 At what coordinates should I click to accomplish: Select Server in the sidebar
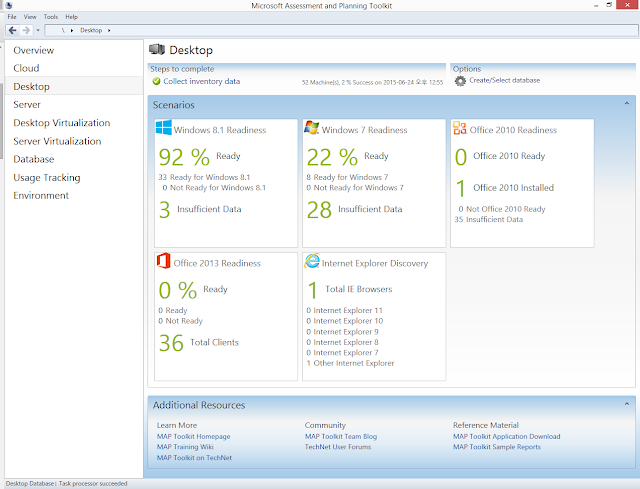(x=74, y=104)
